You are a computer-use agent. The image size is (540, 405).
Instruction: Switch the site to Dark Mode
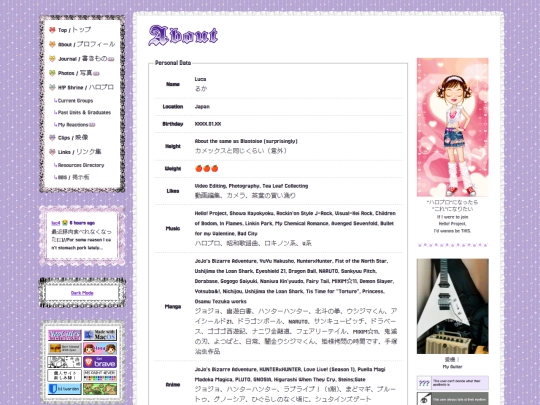(x=82, y=293)
